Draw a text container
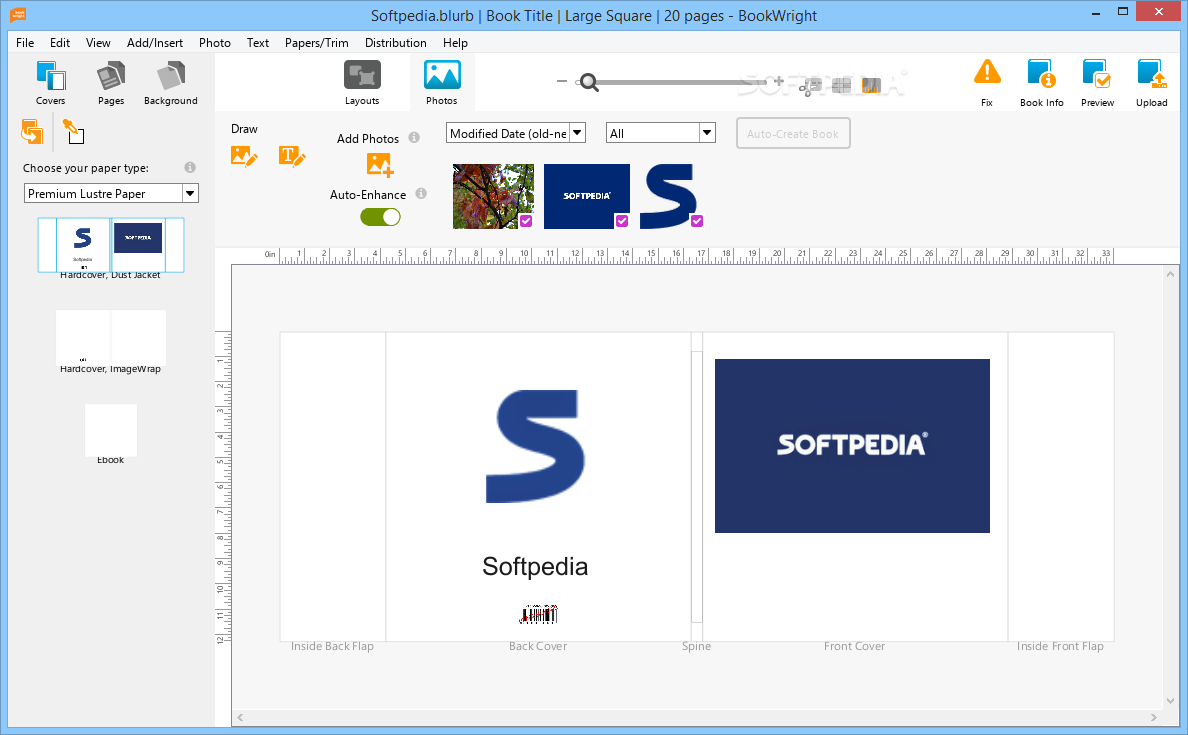The image size is (1188, 735). 292,157
